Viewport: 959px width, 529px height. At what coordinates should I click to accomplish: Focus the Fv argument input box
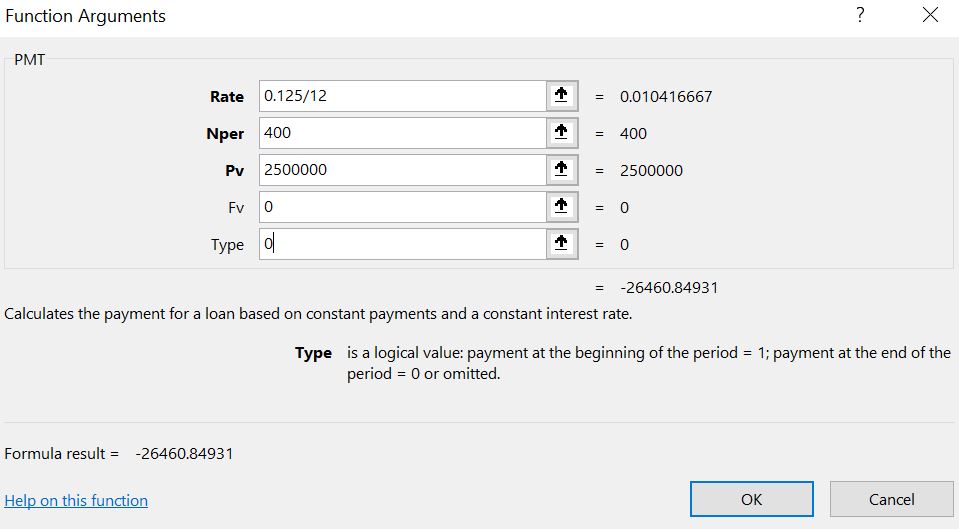[x=402, y=207]
